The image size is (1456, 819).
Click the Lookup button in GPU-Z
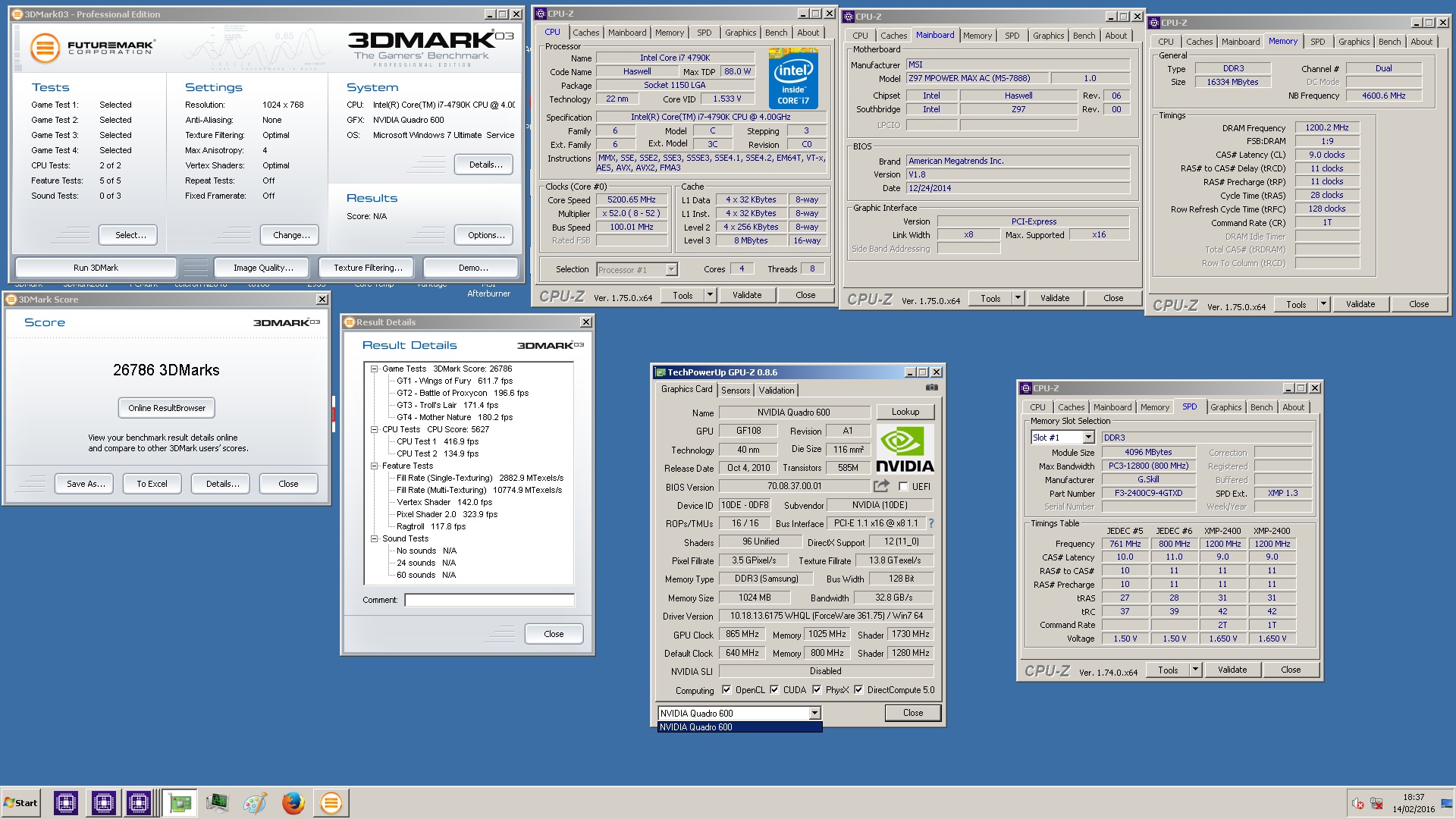coord(905,412)
